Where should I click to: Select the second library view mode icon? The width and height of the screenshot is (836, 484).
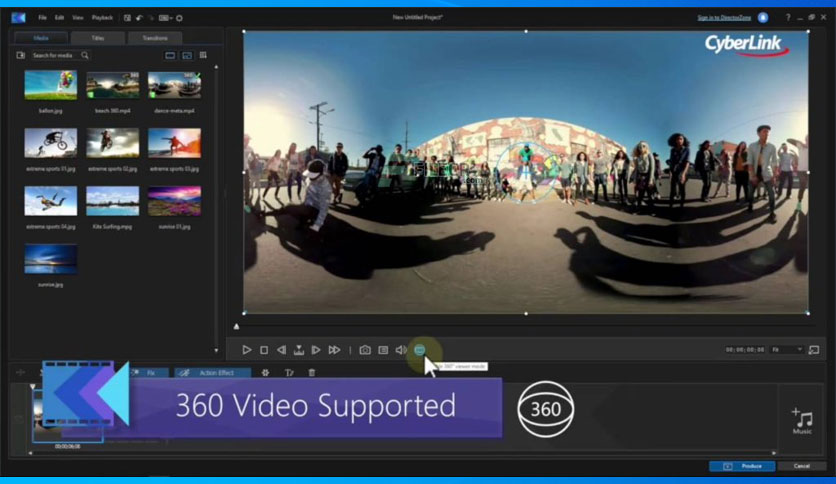[187, 55]
